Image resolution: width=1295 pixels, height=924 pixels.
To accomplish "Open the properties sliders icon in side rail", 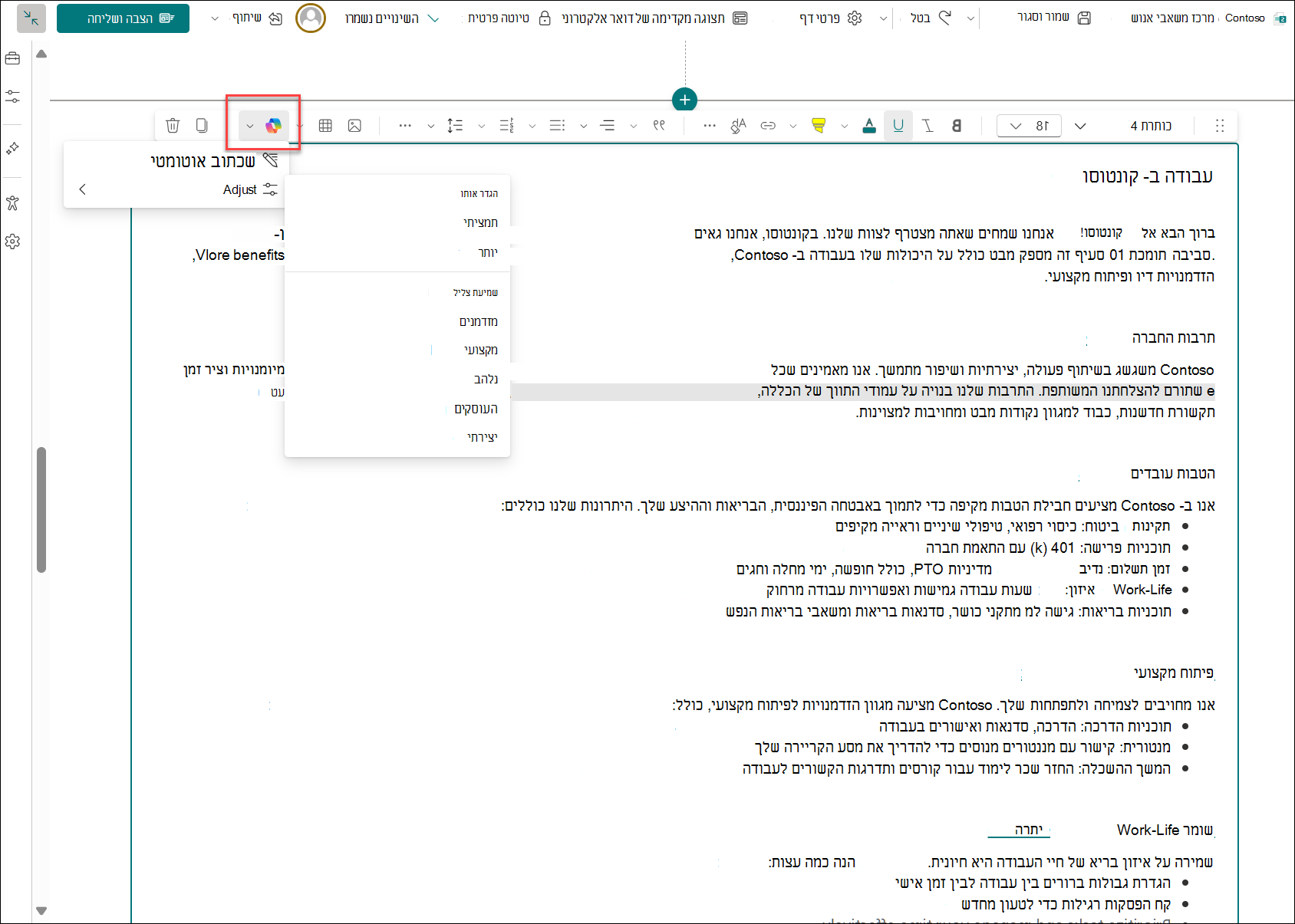I will 13,97.
